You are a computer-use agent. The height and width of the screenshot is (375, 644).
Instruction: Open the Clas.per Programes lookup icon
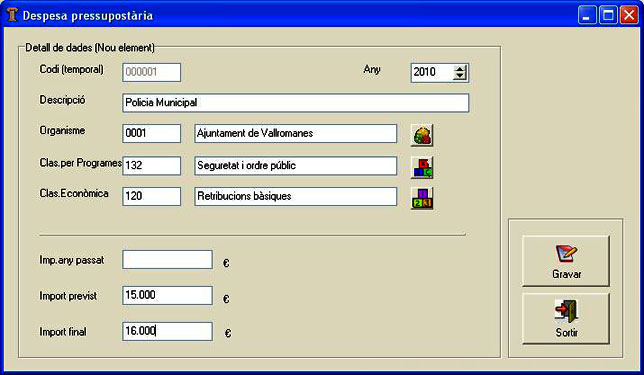[422, 167]
